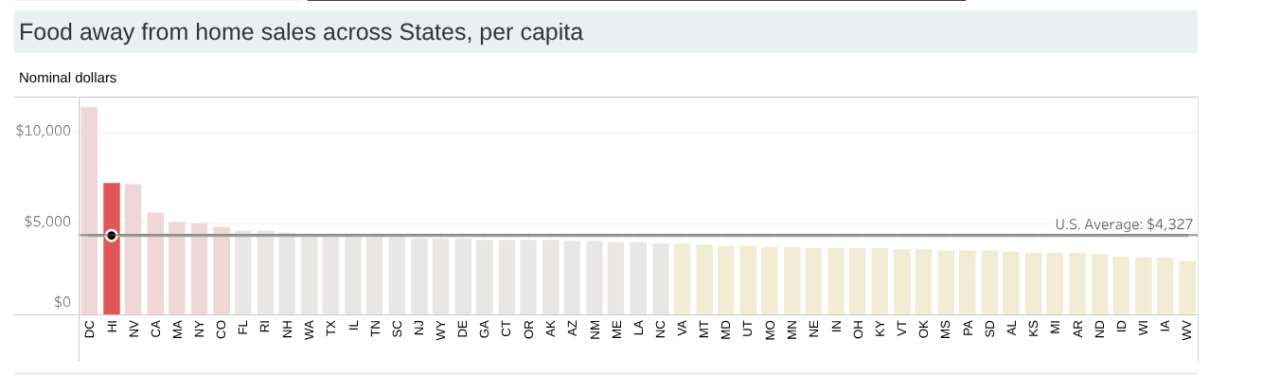Select the KS bar
Viewport: 1280px width, 375px height.
coord(1034,283)
